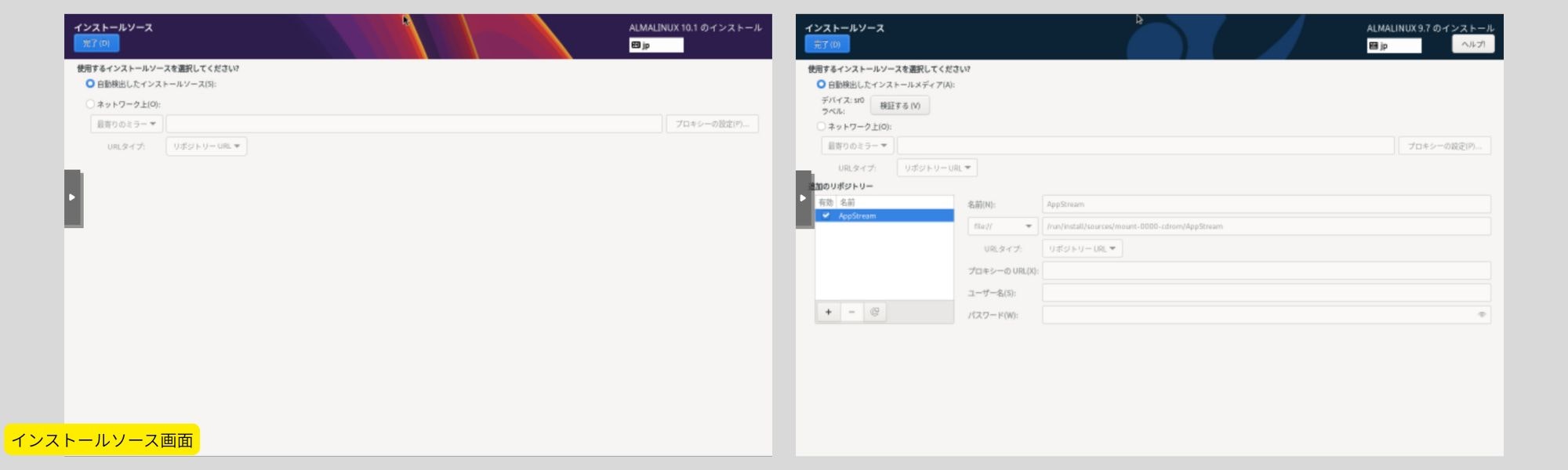Image resolution: width=1568 pixels, height=470 pixels.
Task: Open リポジトリー URL type dropdown in 10.1 window
Action: pyautogui.click(x=206, y=146)
